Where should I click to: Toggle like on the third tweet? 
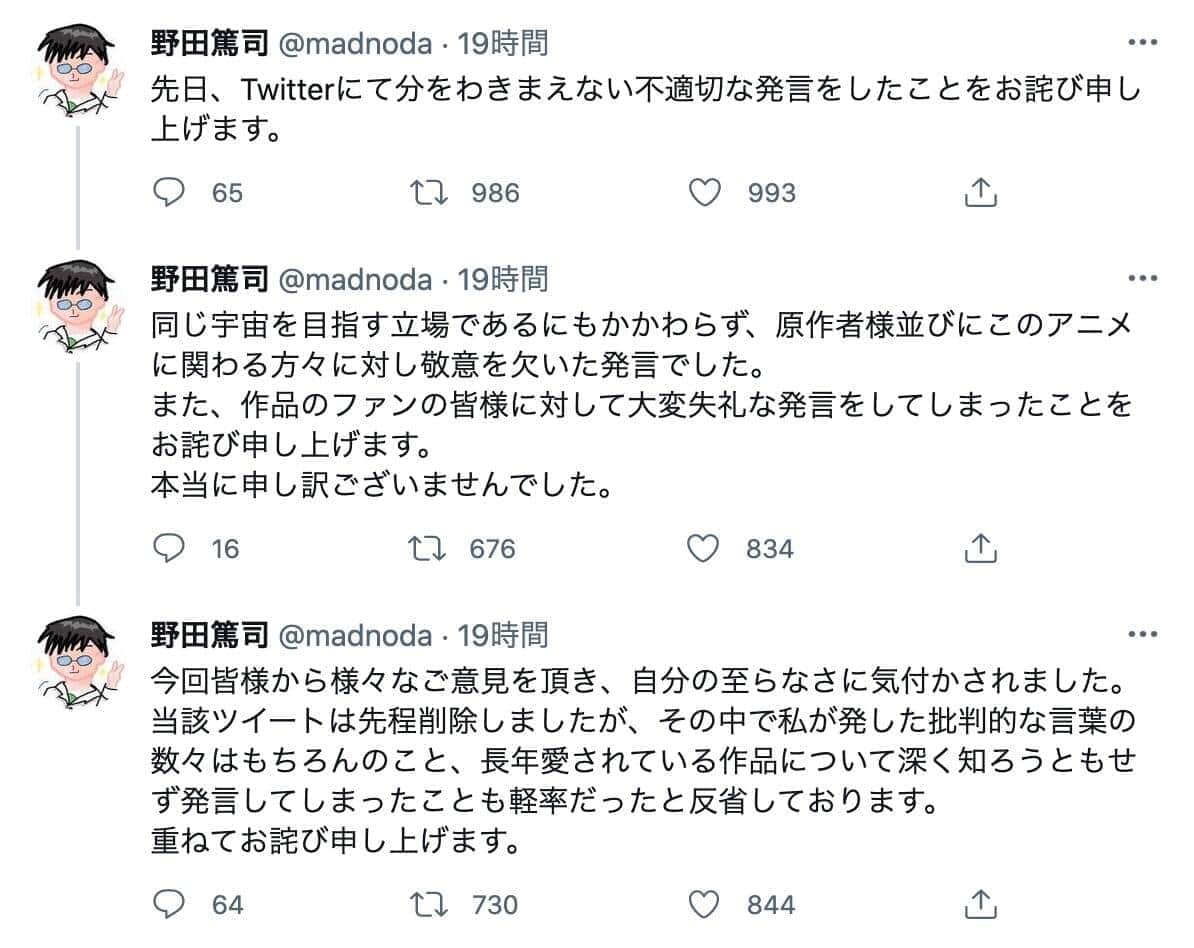(x=707, y=904)
